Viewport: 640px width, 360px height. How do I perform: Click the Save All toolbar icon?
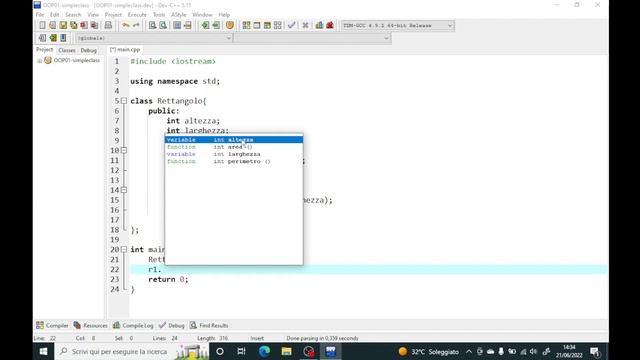[73, 25]
